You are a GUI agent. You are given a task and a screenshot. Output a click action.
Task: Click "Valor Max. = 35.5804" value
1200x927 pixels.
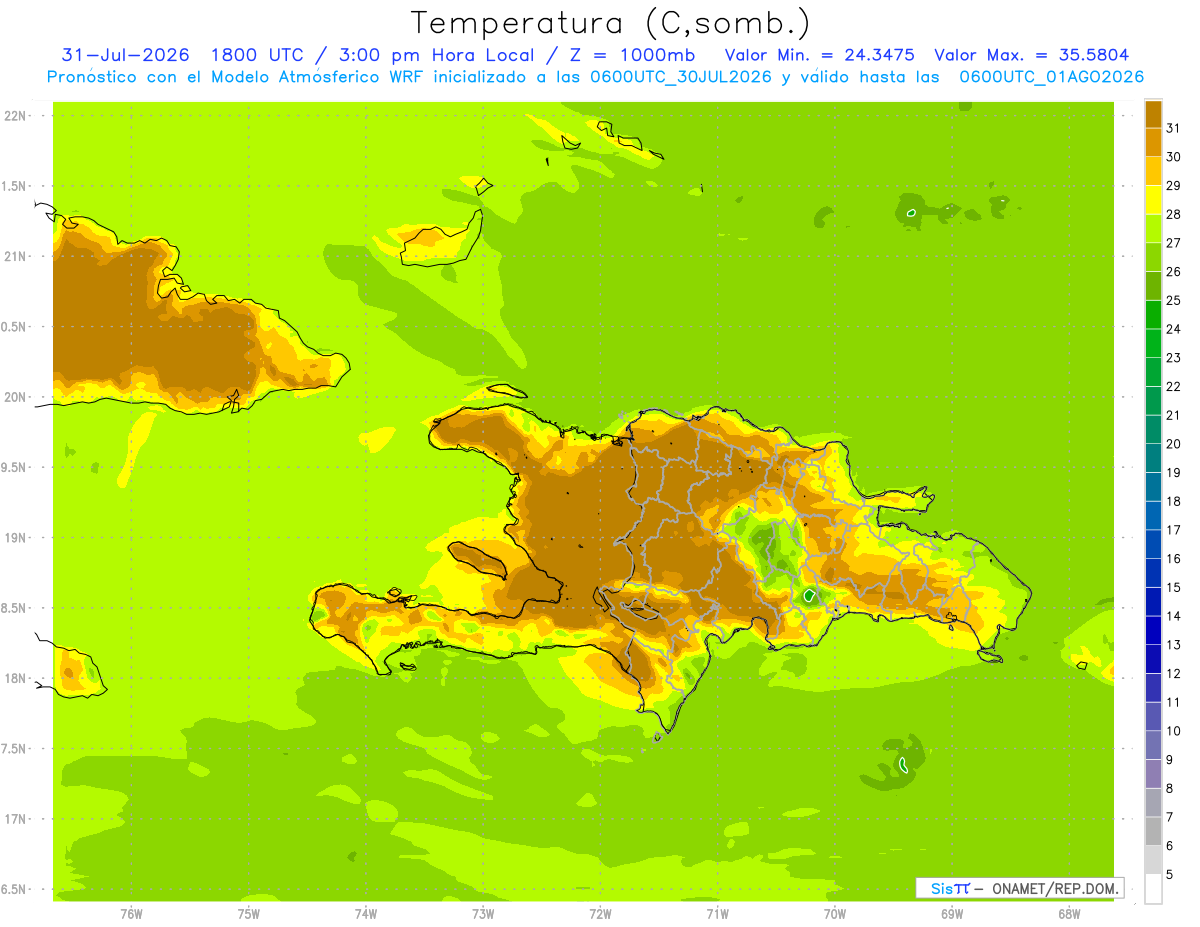pyautogui.click(x=1032, y=55)
